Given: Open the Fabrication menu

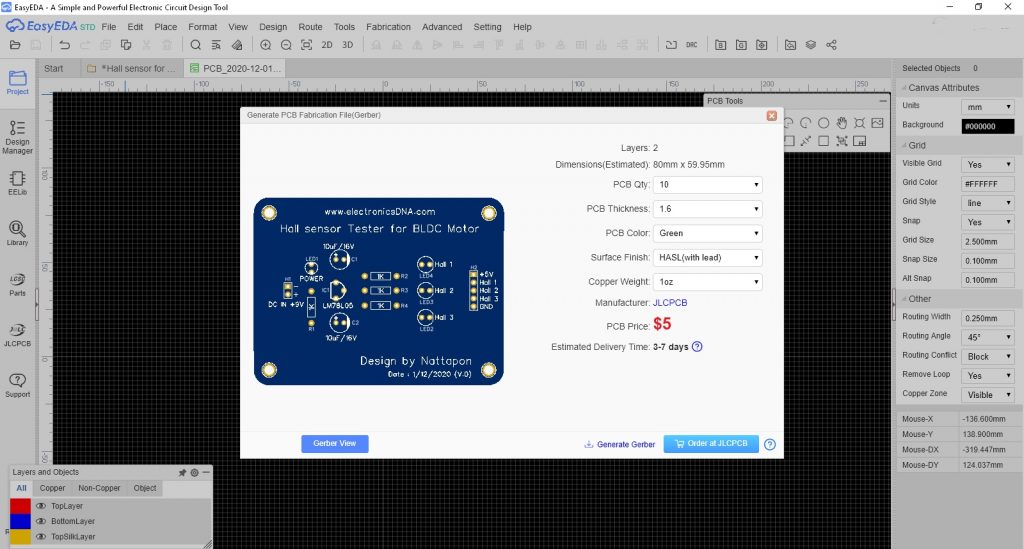Looking at the screenshot, I should (389, 27).
